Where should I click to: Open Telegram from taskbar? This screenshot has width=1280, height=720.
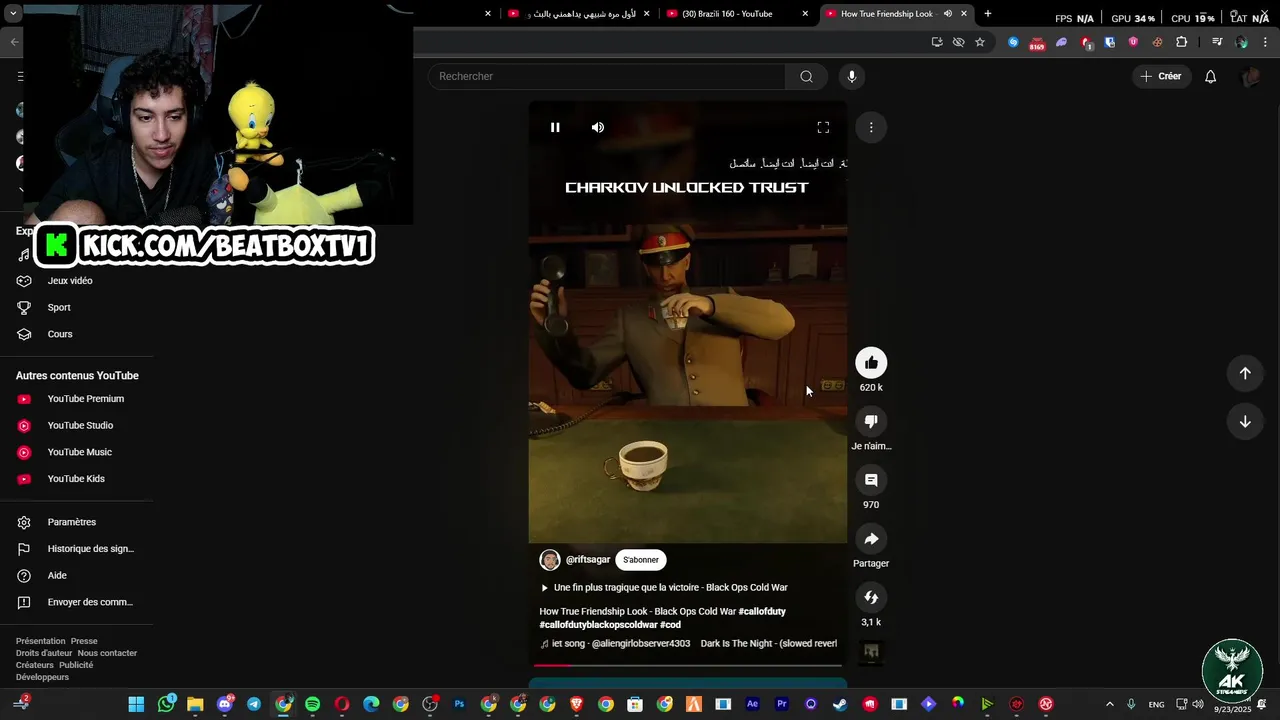(x=254, y=704)
